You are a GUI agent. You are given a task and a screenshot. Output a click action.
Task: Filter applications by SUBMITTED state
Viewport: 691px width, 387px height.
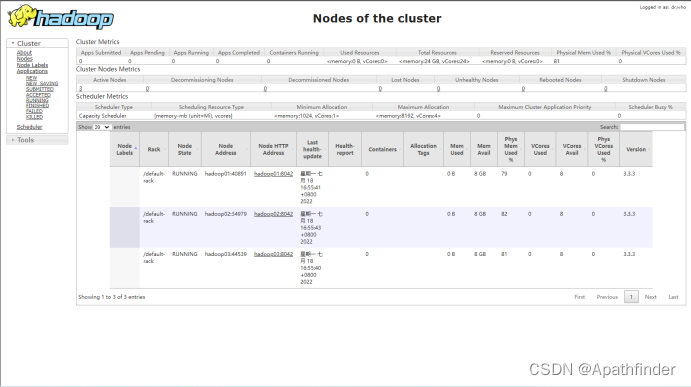pyautogui.click(x=40, y=89)
